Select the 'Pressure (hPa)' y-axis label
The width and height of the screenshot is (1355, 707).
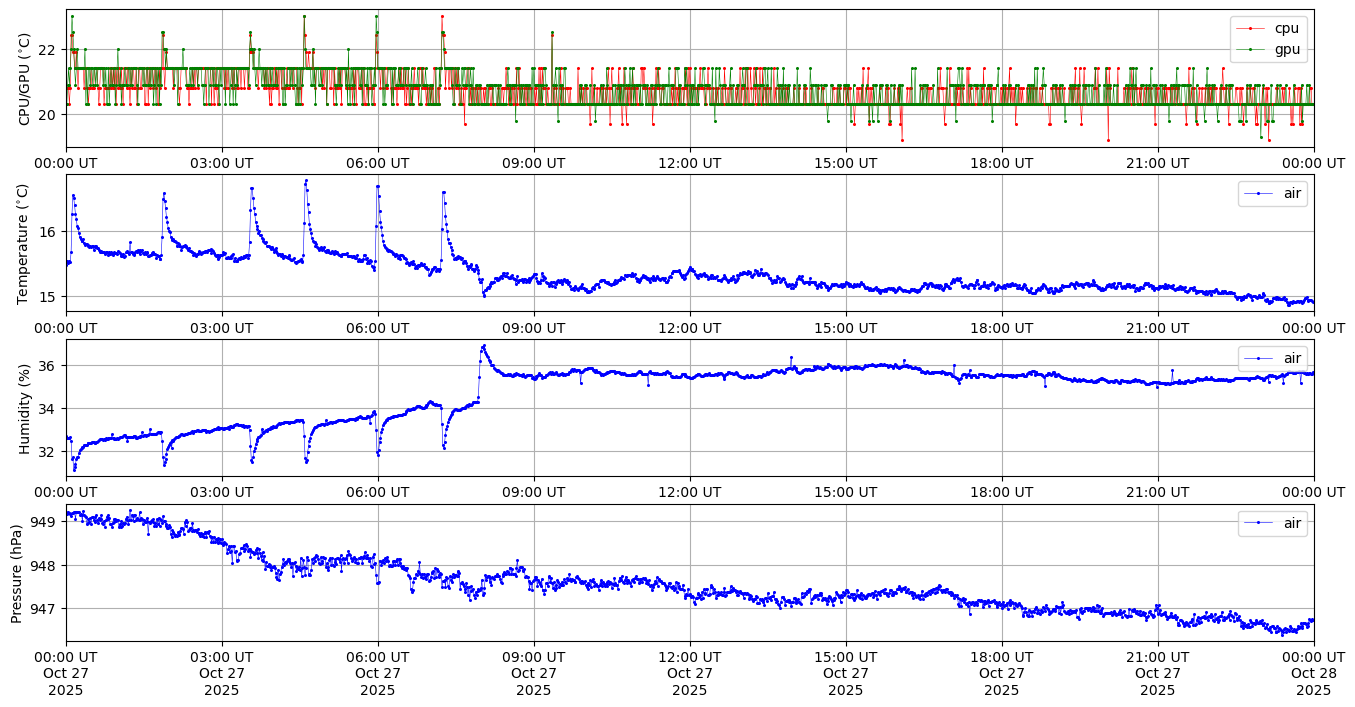(x=17, y=573)
